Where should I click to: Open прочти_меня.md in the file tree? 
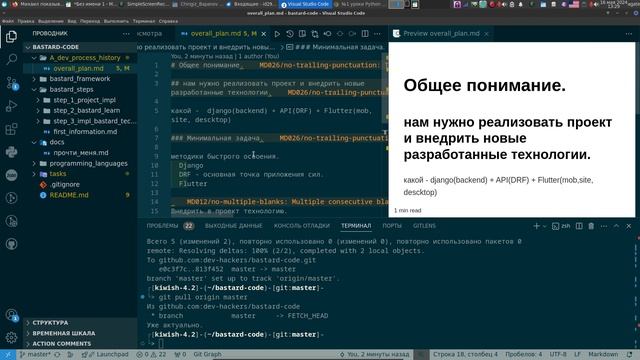(x=80, y=153)
